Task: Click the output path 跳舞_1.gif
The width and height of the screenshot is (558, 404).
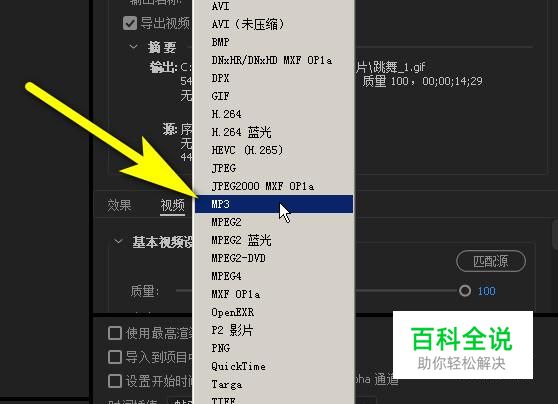Action: point(391,67)
